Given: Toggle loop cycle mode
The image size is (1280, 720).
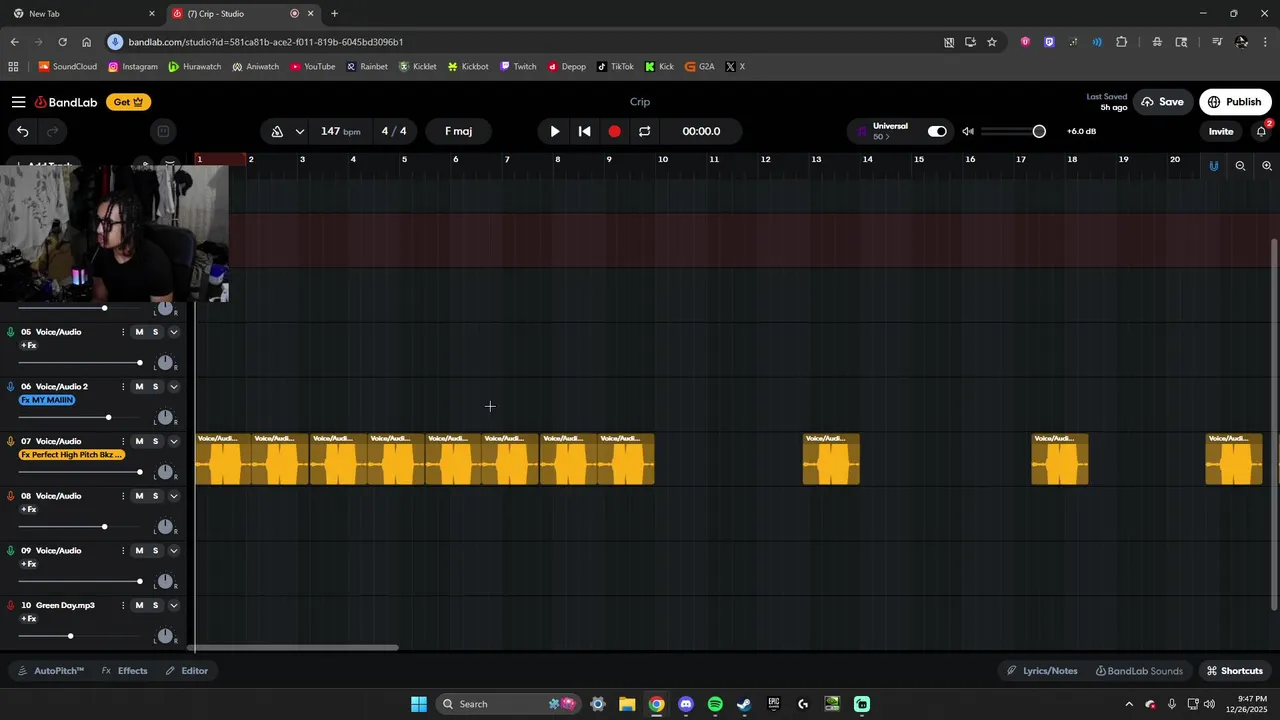Looking at the screenshot, I should click(x=644, y=131).
